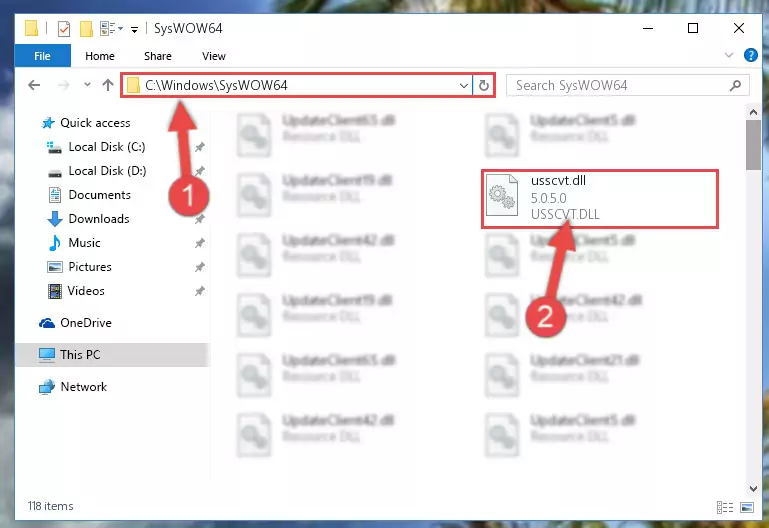Click the gear icon of usscvt.dll
The width and height of the screenshot is (769, 528).
(x=502, y=196)
